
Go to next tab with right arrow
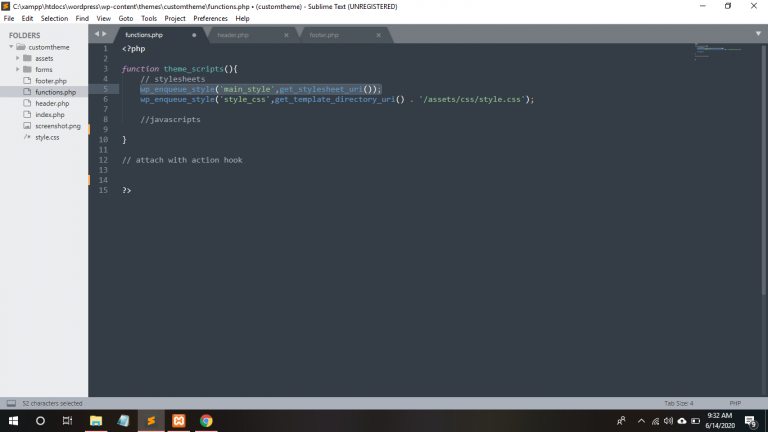pyautogui.click(x=104, y=34)
